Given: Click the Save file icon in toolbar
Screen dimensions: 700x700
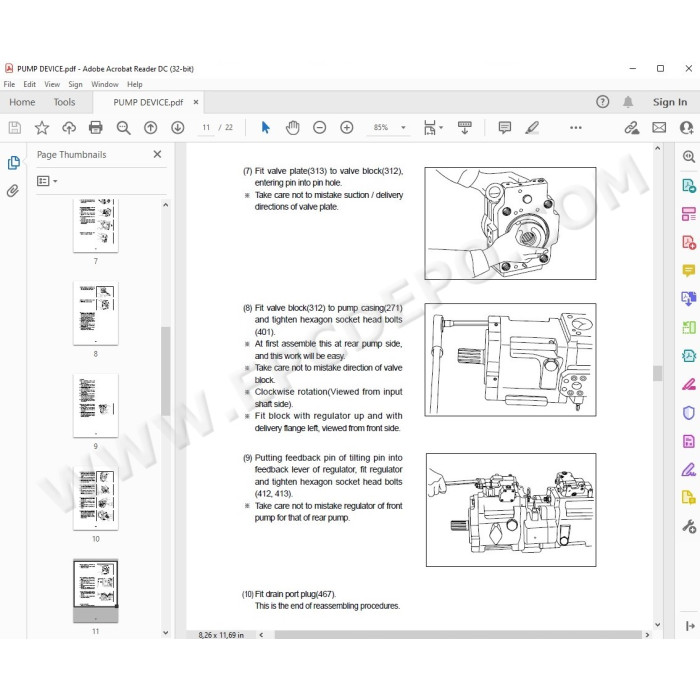Looking at the screenshot, I should [x=15, y=128].
